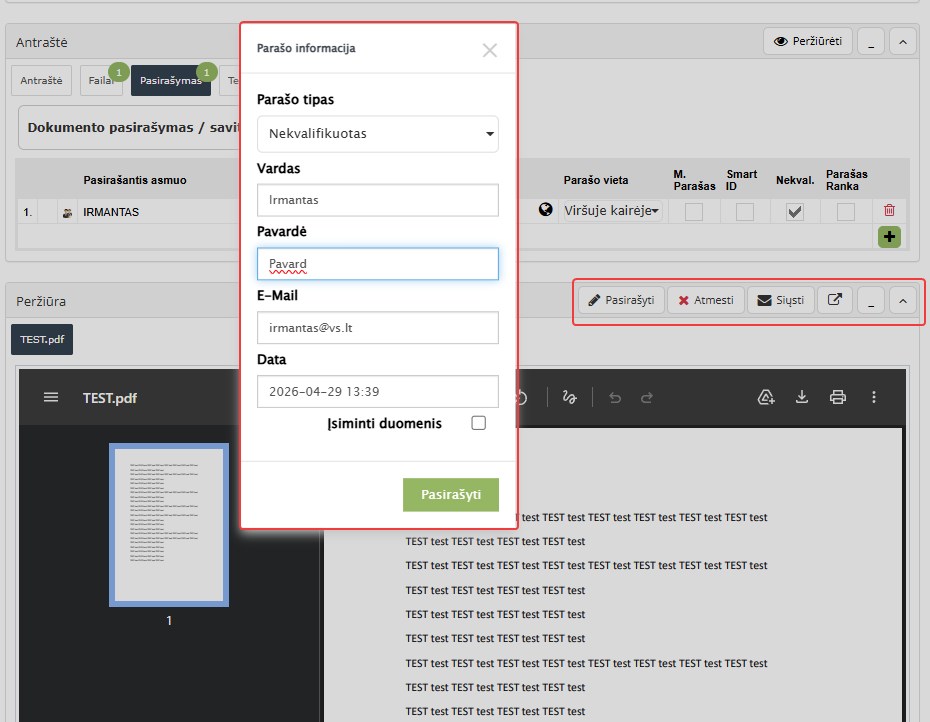Click TEST.pdf title in viewer toolbar
Screen dimensions: 930x722
tap(110, 398)
